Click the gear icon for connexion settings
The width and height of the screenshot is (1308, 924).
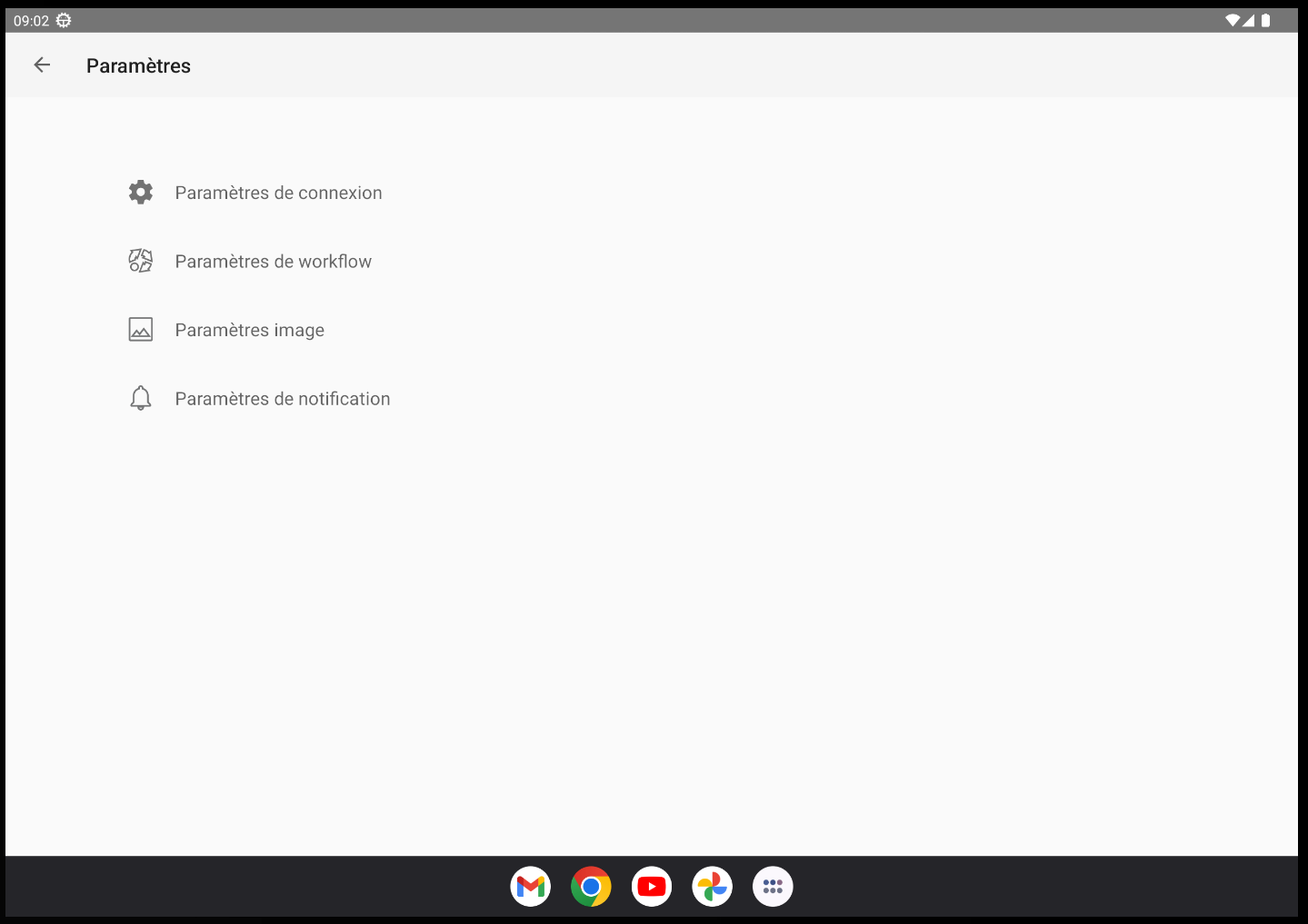coord(141,192)
